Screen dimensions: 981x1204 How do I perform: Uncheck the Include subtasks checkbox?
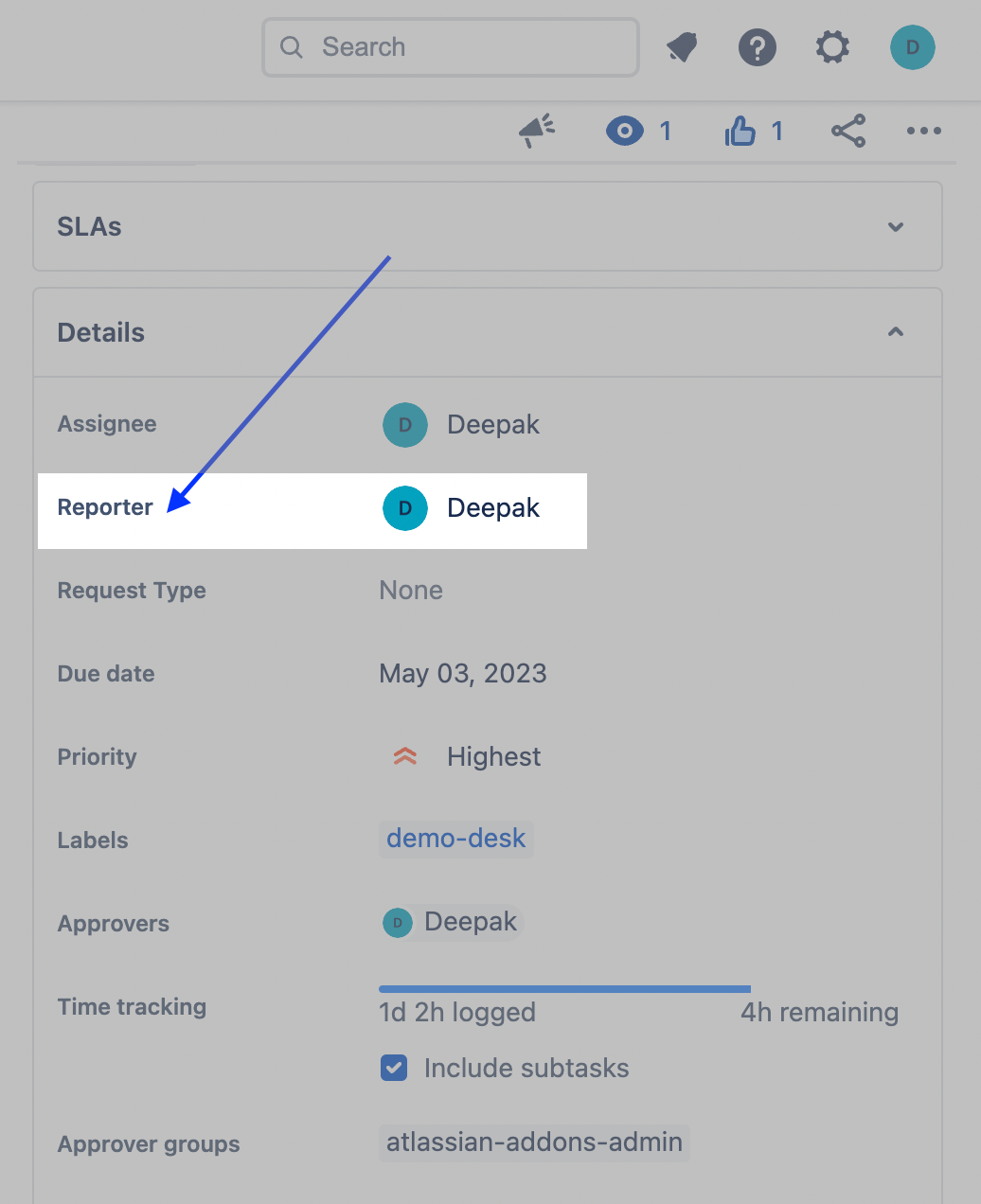coord(394,1068)
